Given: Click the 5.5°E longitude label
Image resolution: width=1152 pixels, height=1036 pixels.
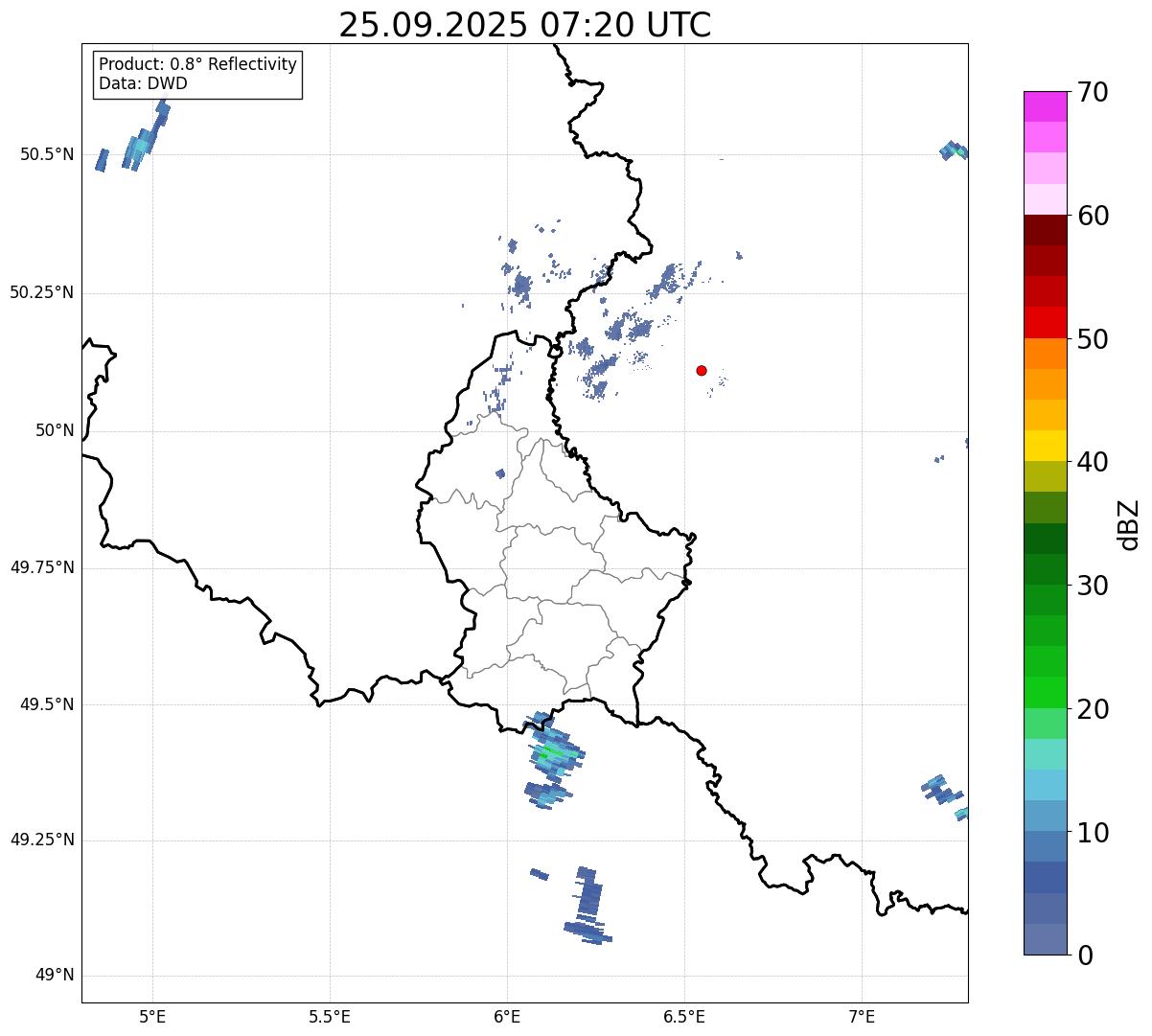Looking at the screenshot, I should [330, 1017].
